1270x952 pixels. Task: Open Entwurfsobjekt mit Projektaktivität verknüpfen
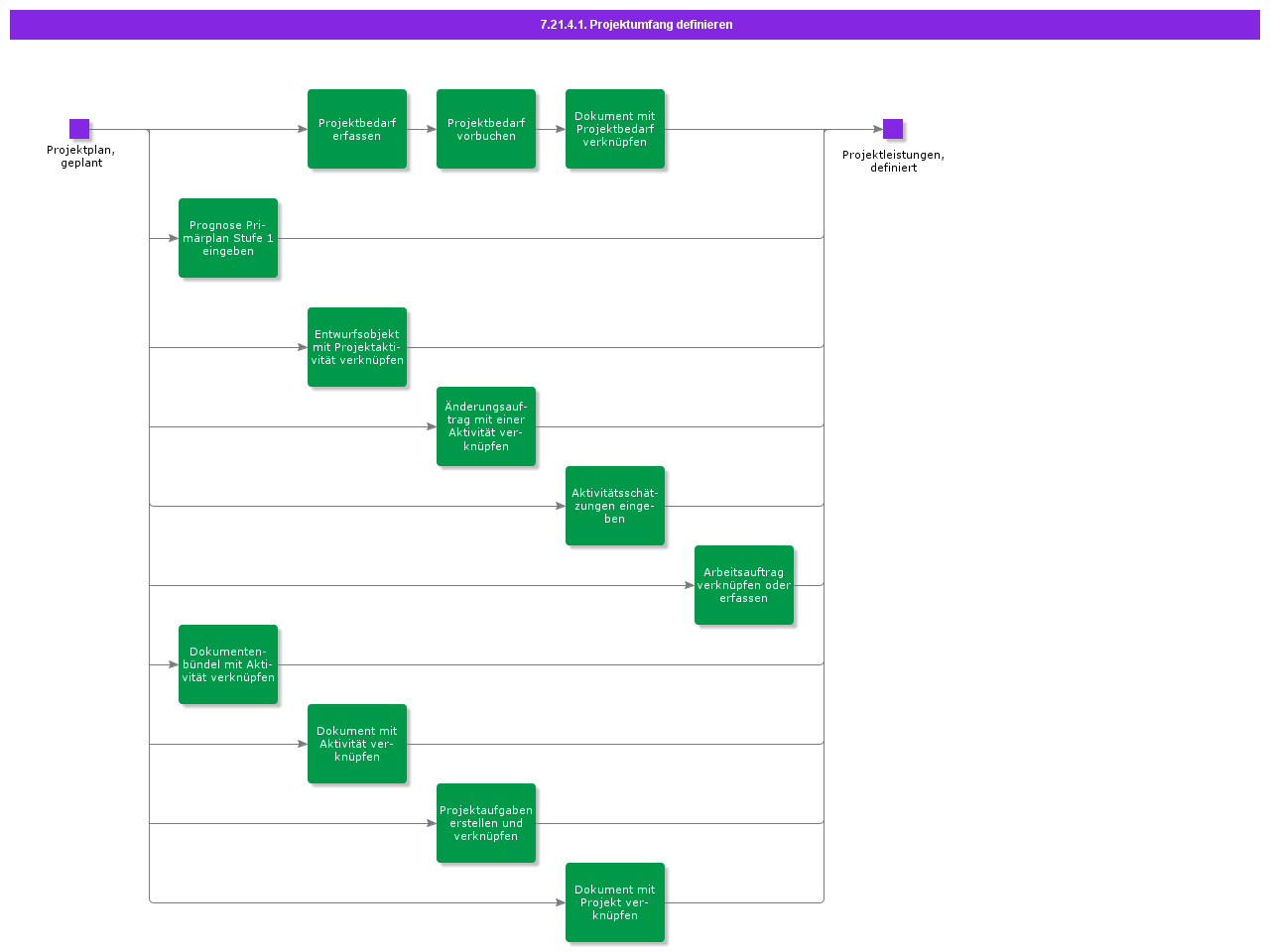click(x=357, y=347)
